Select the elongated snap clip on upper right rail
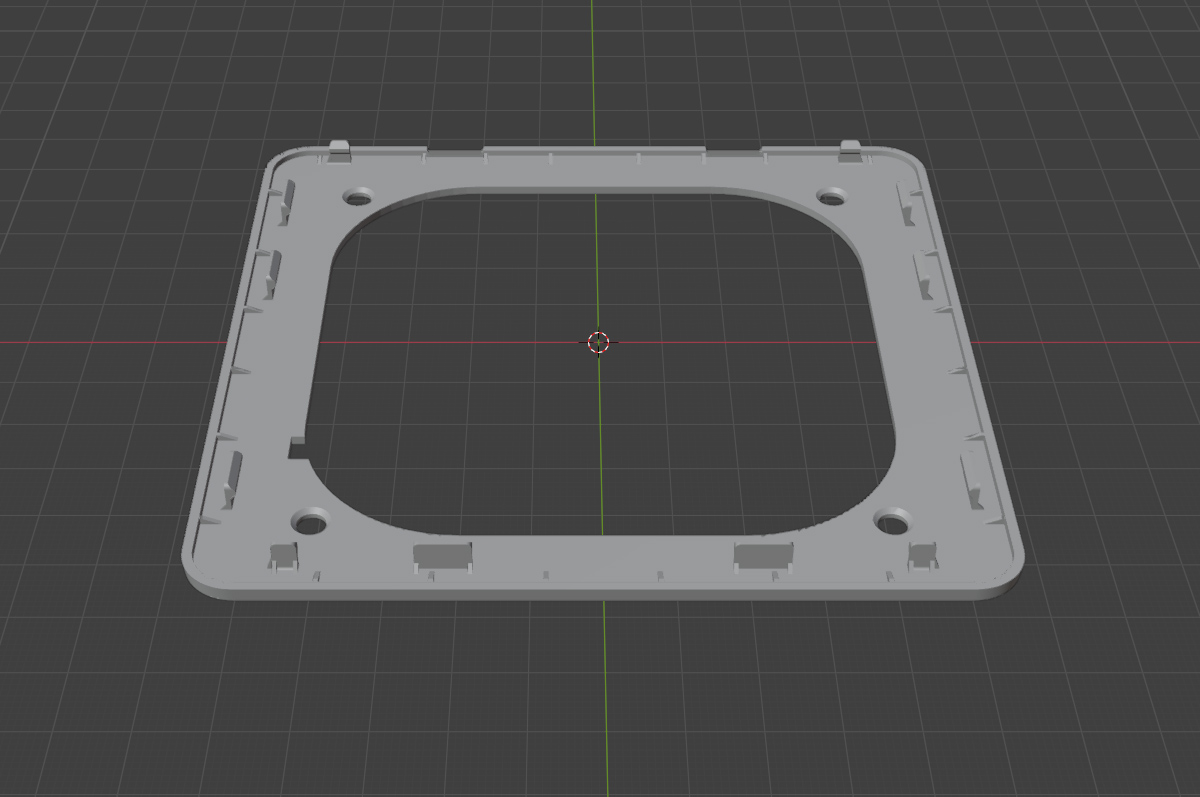This screenshot has height=797, width=1200. tap(908, 203)
